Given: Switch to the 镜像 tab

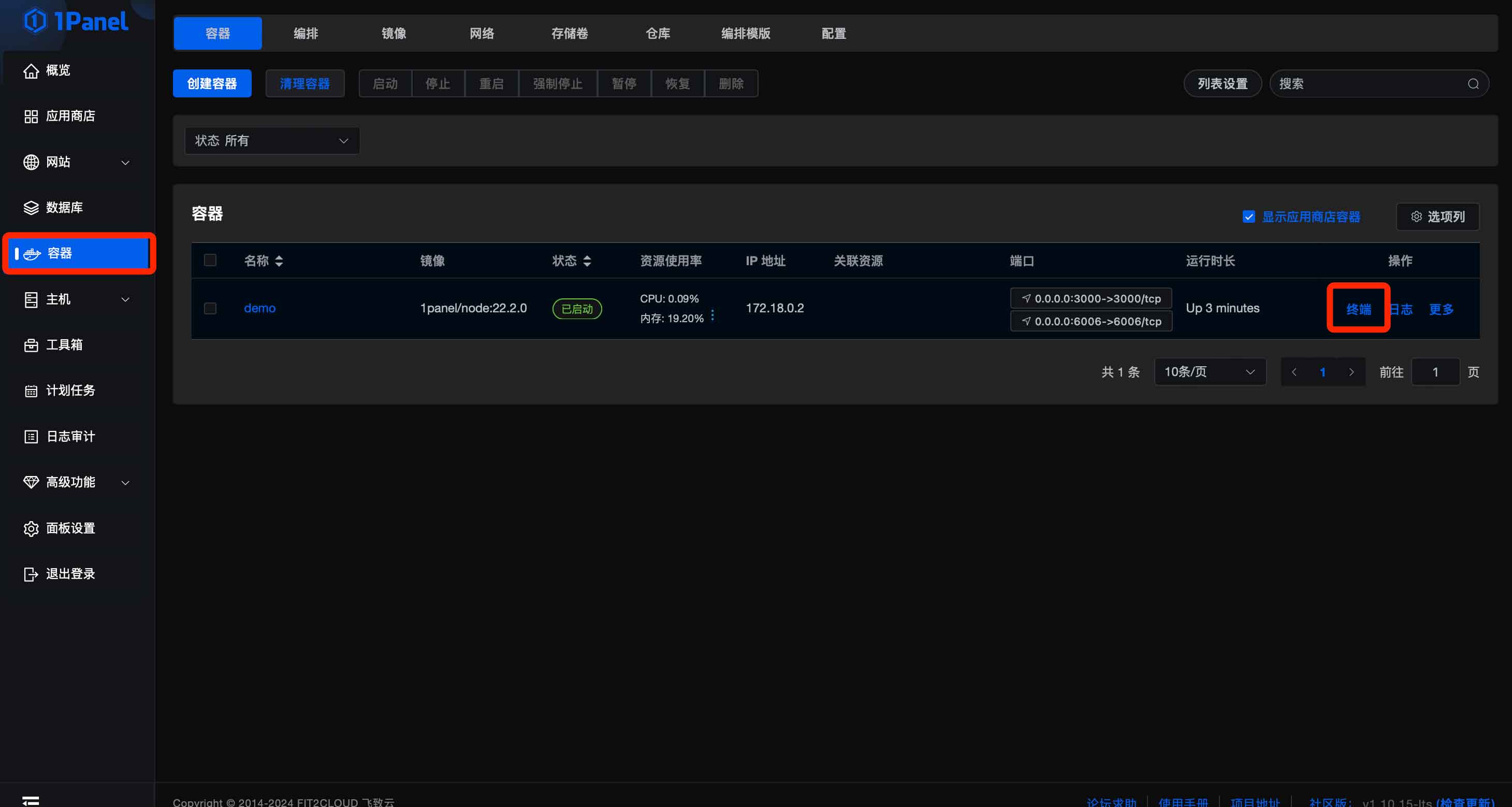Looking at the screenshot, I should point(394,34).
